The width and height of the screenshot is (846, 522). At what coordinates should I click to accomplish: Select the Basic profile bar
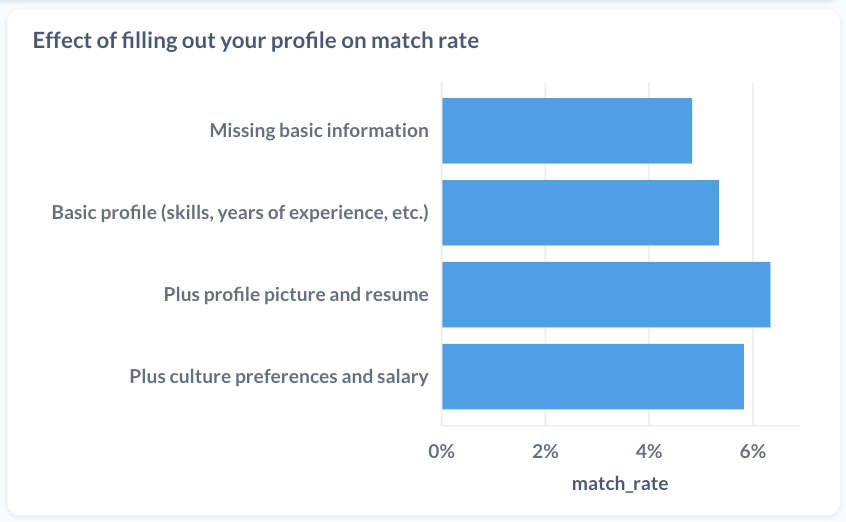click(581, 213)
